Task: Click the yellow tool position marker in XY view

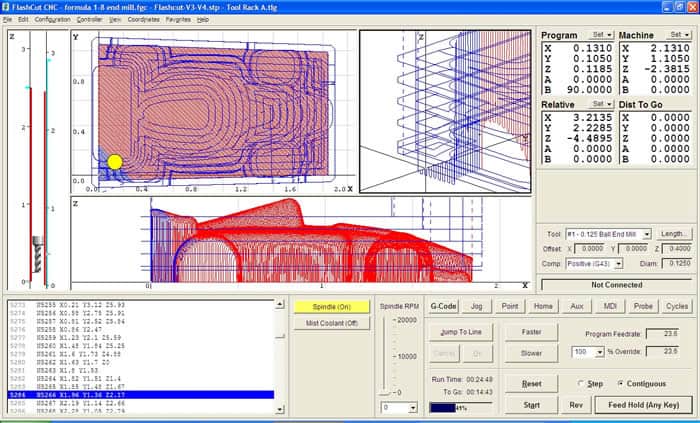Action: point(115,162)
